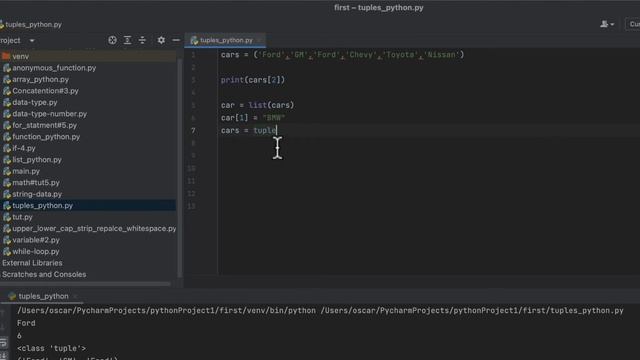
Task: Open the Project view dropdown arrow
Action: [32, 41]
